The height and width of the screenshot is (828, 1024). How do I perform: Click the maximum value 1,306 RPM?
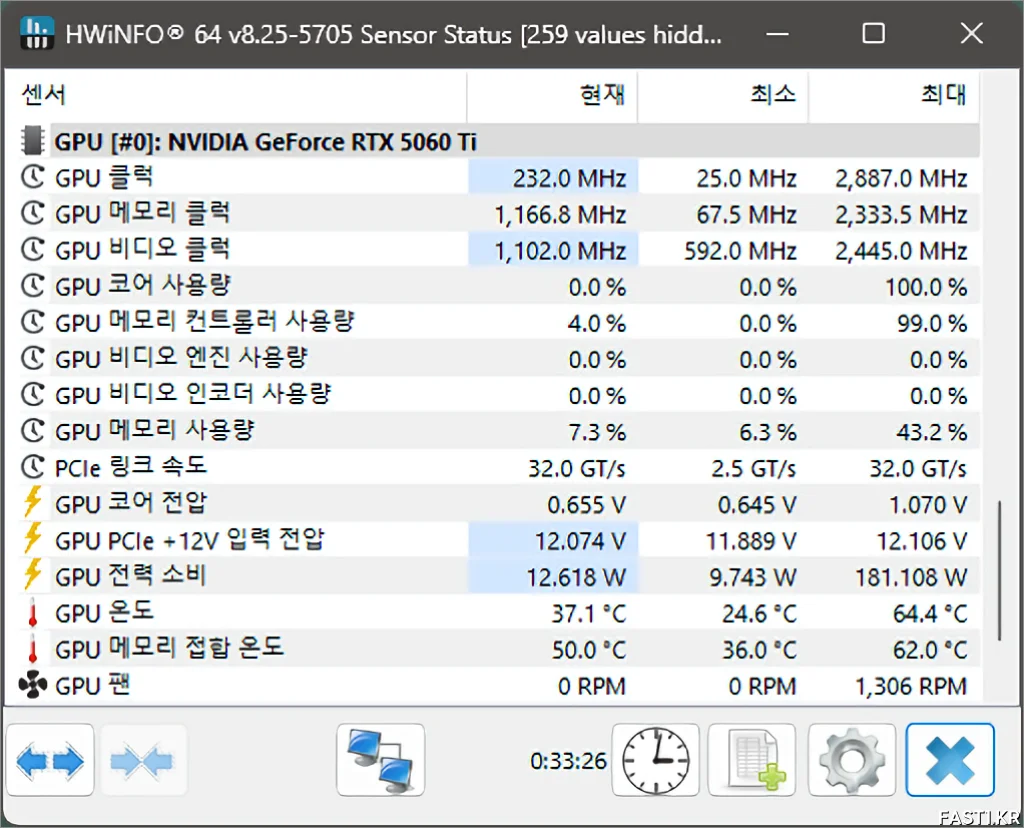coord(911,686)
